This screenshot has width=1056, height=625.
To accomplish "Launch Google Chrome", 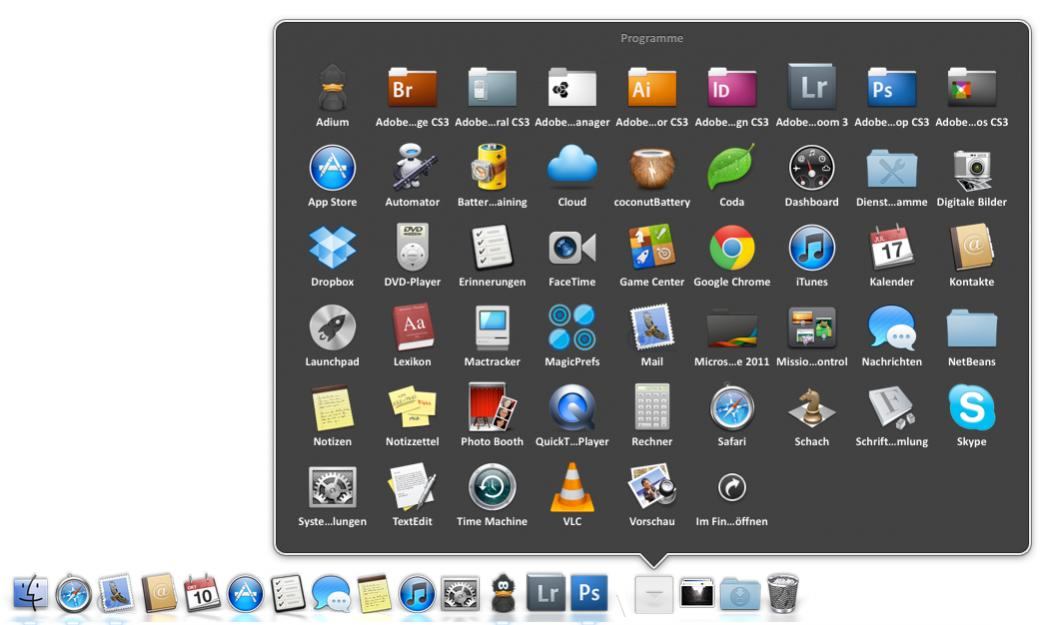I will click(x=731, y=248).
